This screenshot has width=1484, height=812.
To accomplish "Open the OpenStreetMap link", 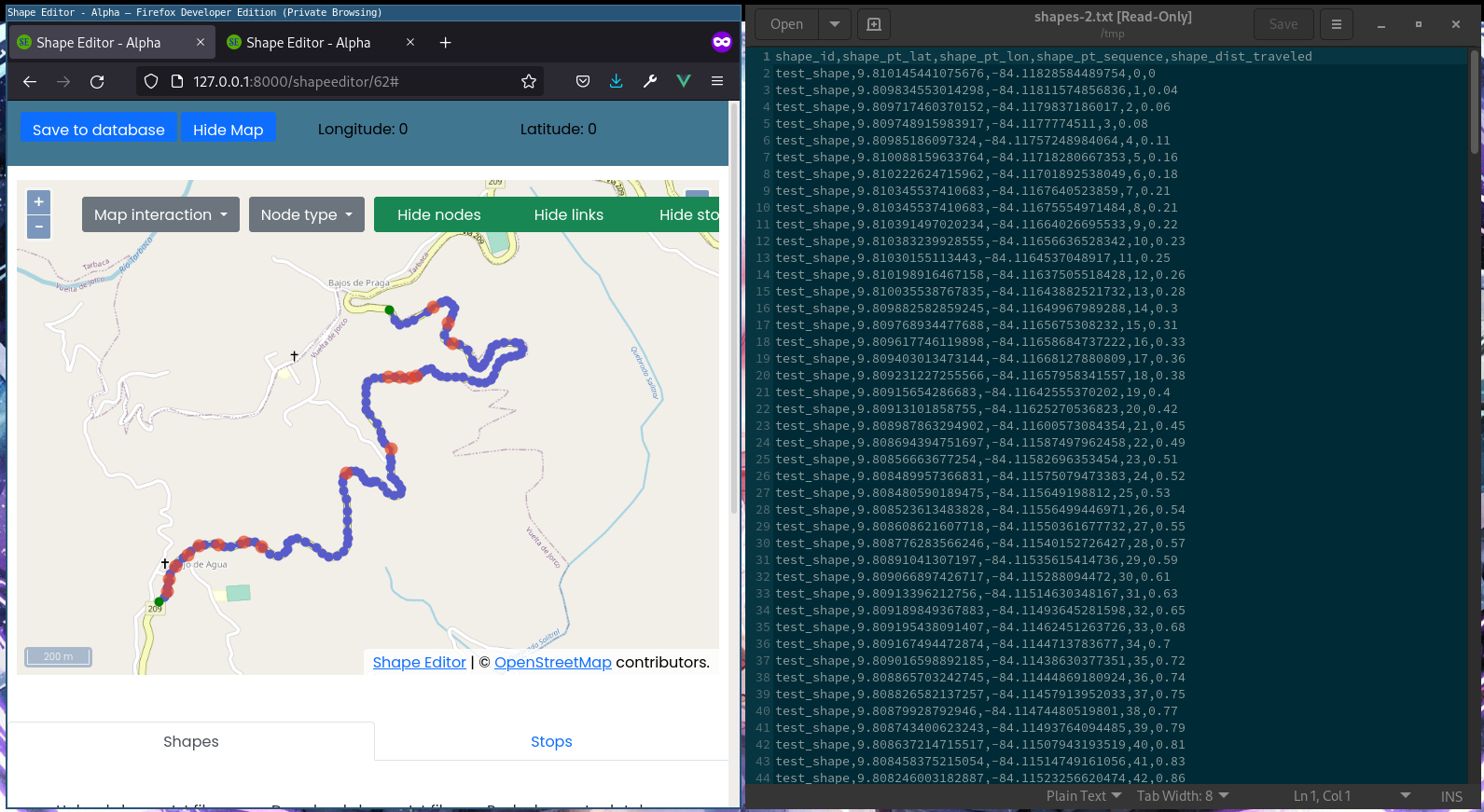I will coord(552,662).
